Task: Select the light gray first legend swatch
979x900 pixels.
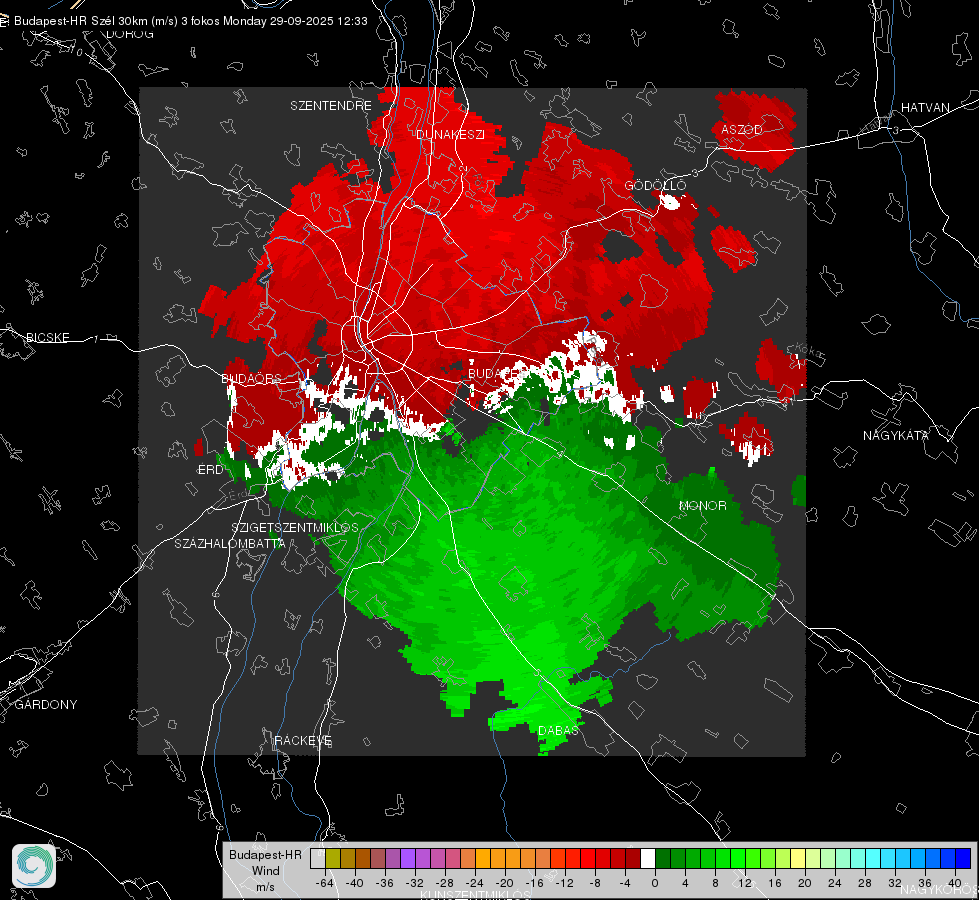Action: [x=317, y=858]
